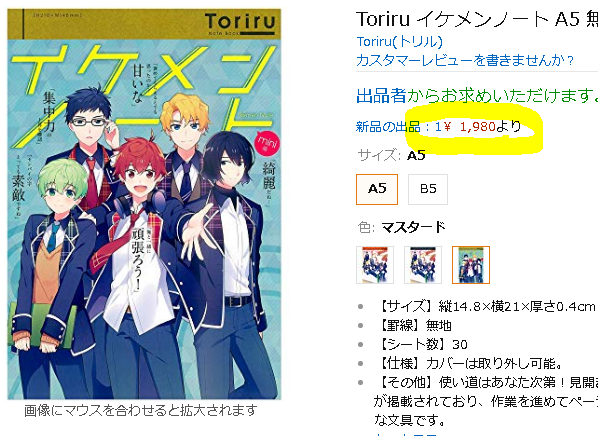Click the pink mini badge on the cover
This screenshot has width=598, height=436.
click(x=267, y=143)
